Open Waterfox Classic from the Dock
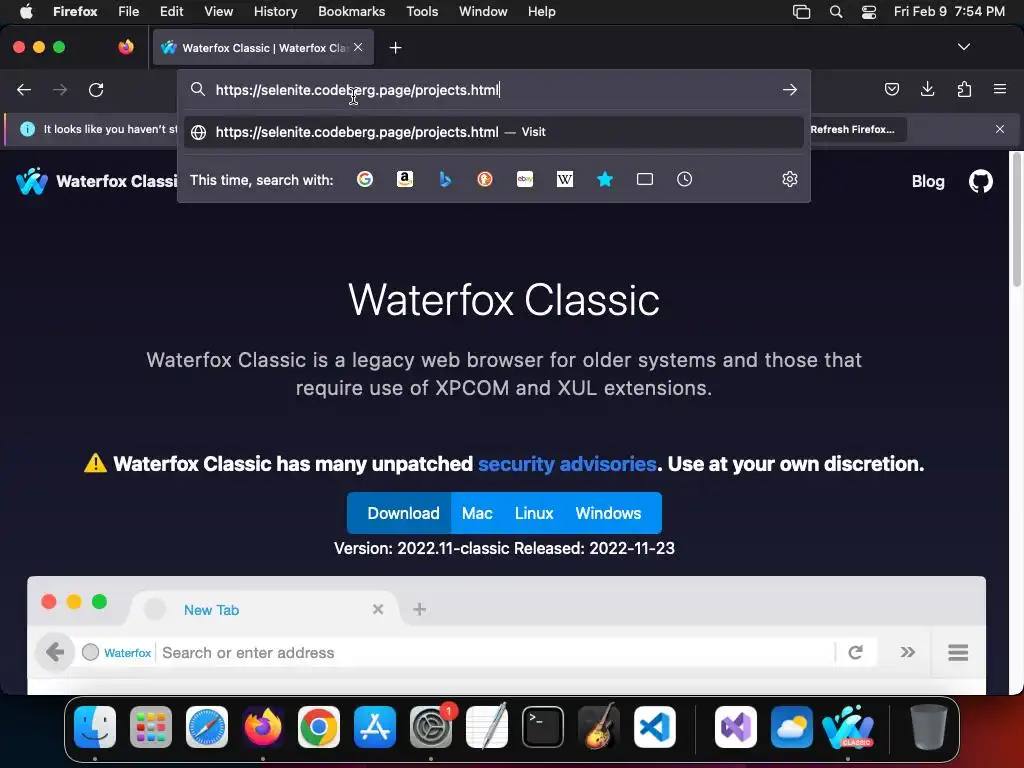 [x=848, y=727]
